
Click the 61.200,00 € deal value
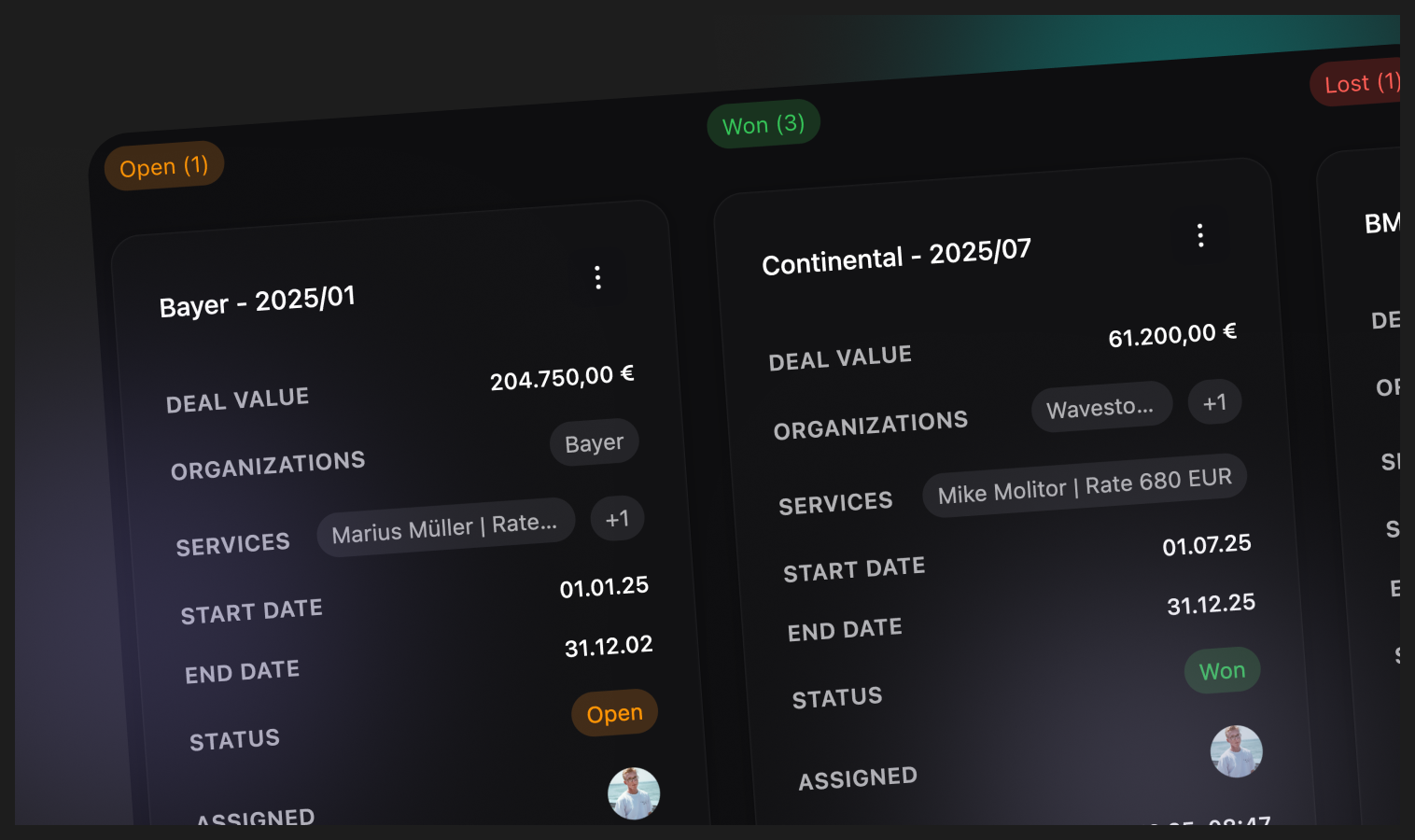1172,335
